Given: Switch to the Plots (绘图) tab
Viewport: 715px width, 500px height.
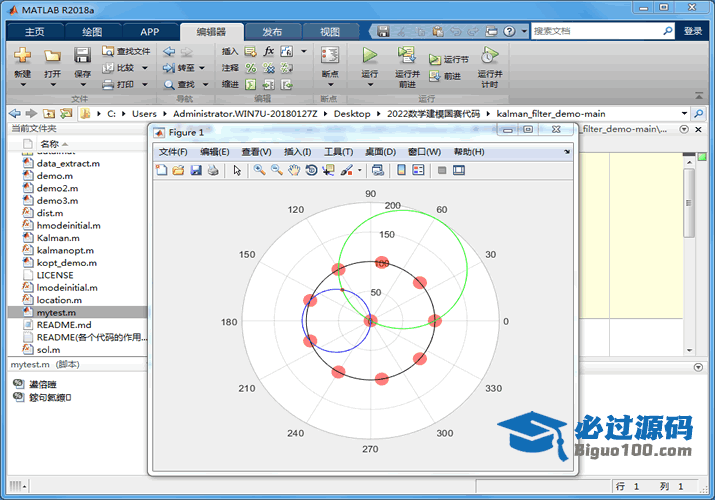Looking at the screenshot, I should point(93,31).
